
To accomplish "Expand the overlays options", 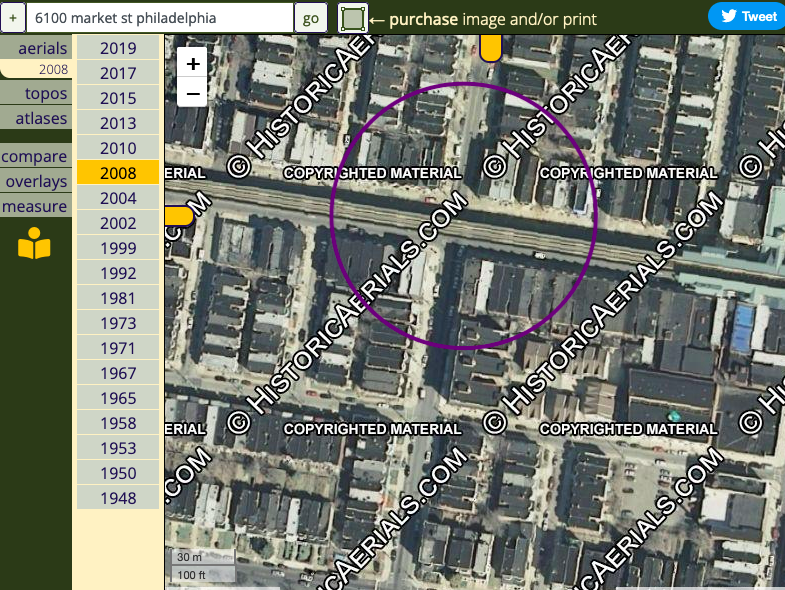I will [x=37, y=181].
